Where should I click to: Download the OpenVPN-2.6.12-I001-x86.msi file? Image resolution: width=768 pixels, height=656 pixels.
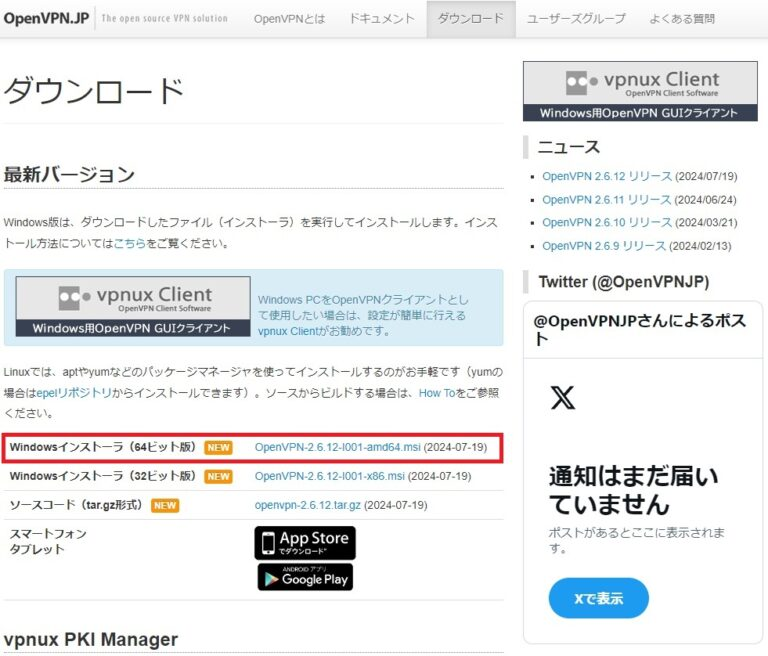[329, 476]
